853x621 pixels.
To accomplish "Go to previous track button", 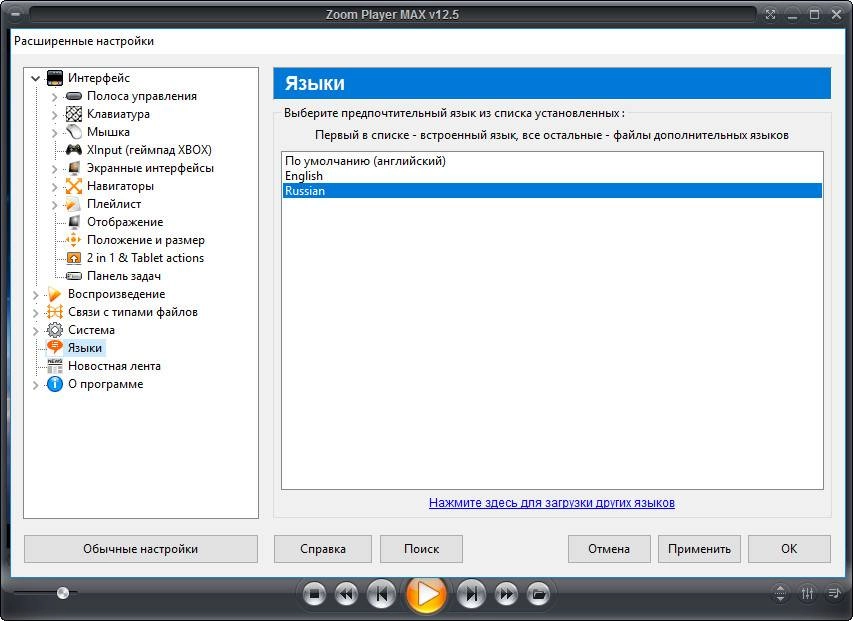I will (x=382, y=594).
